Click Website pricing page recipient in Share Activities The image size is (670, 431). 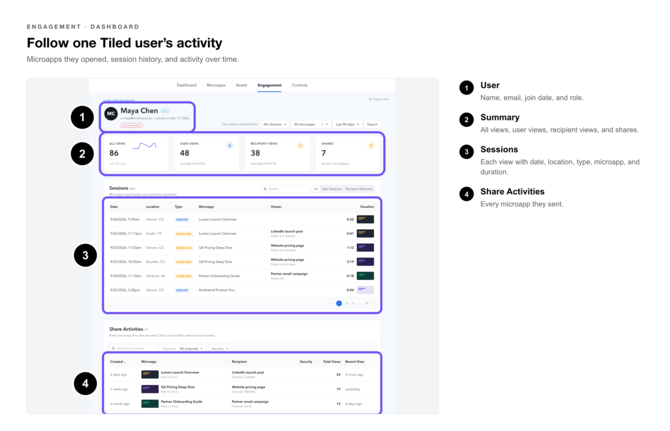(248, 387)
